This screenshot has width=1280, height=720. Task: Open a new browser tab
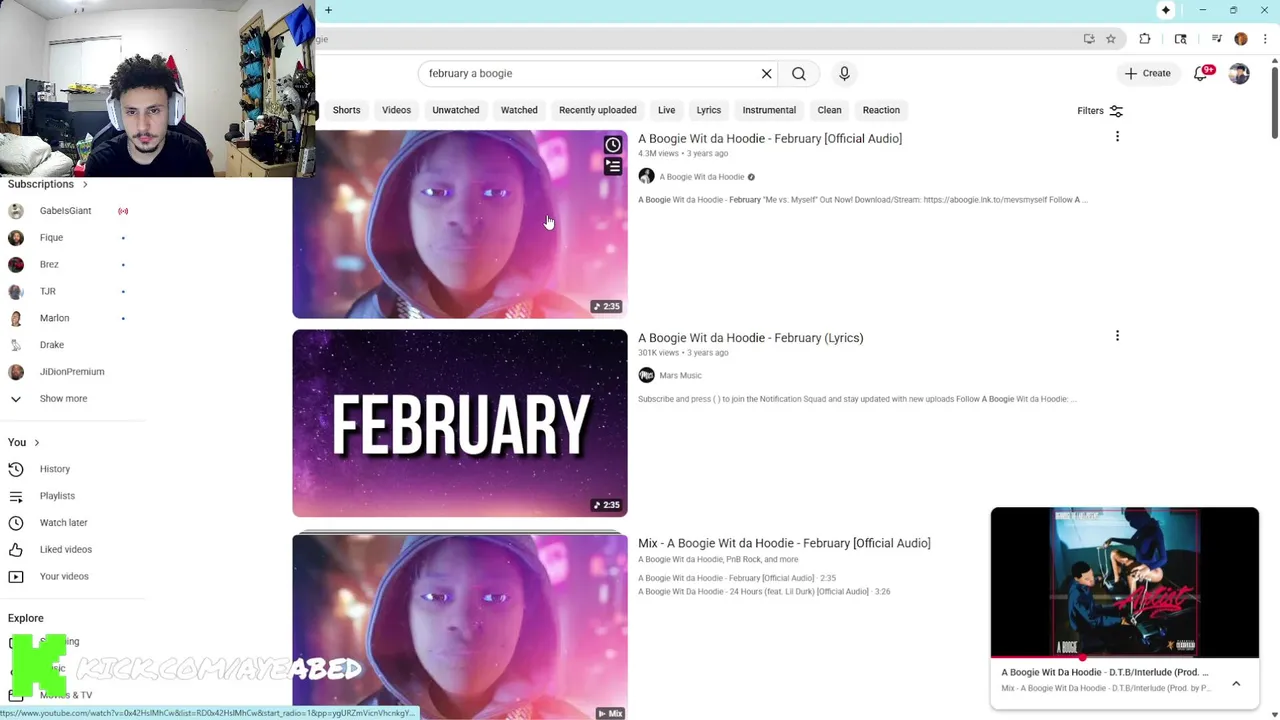(328, 10)
